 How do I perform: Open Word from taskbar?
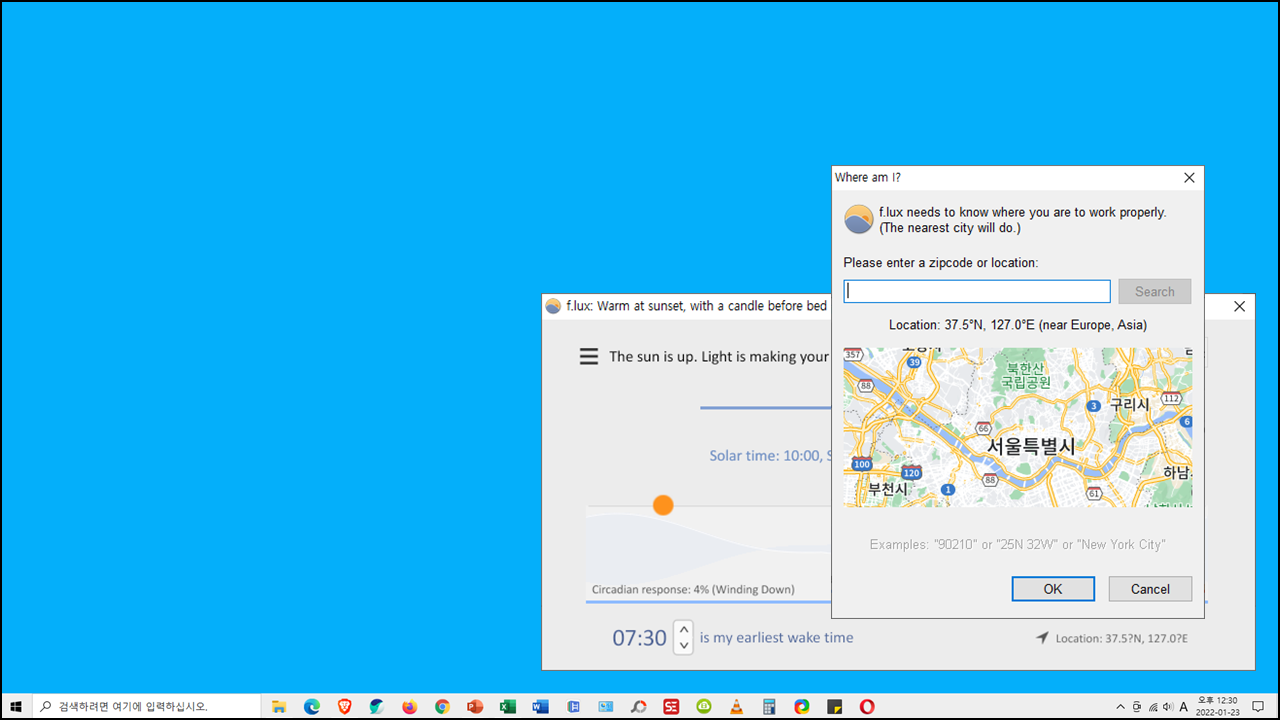point(540,706)
